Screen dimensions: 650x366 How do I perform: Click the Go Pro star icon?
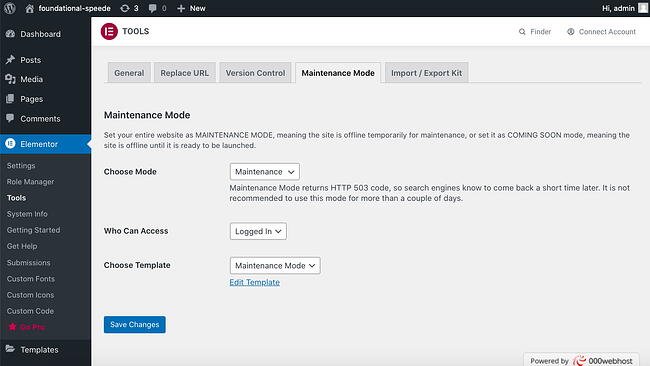click(x=12, y=327)
